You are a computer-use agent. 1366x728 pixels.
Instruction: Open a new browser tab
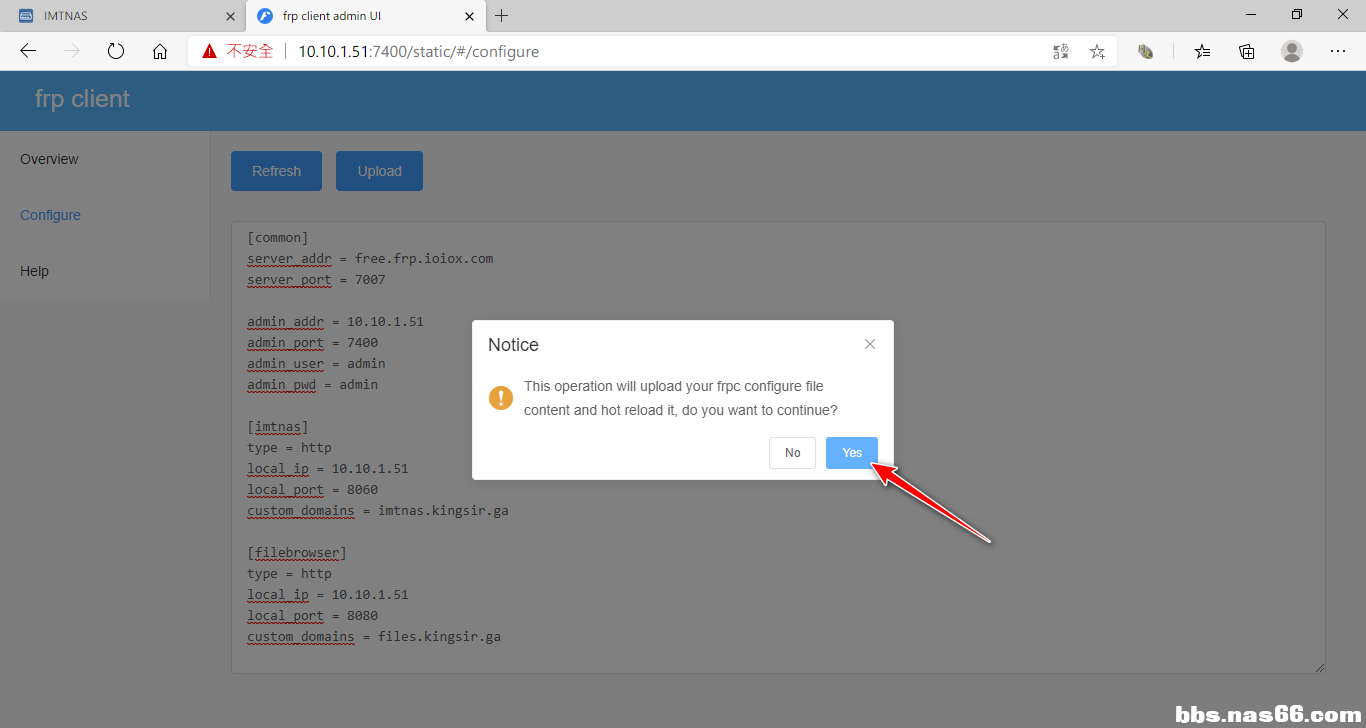[x=502, y=16]
